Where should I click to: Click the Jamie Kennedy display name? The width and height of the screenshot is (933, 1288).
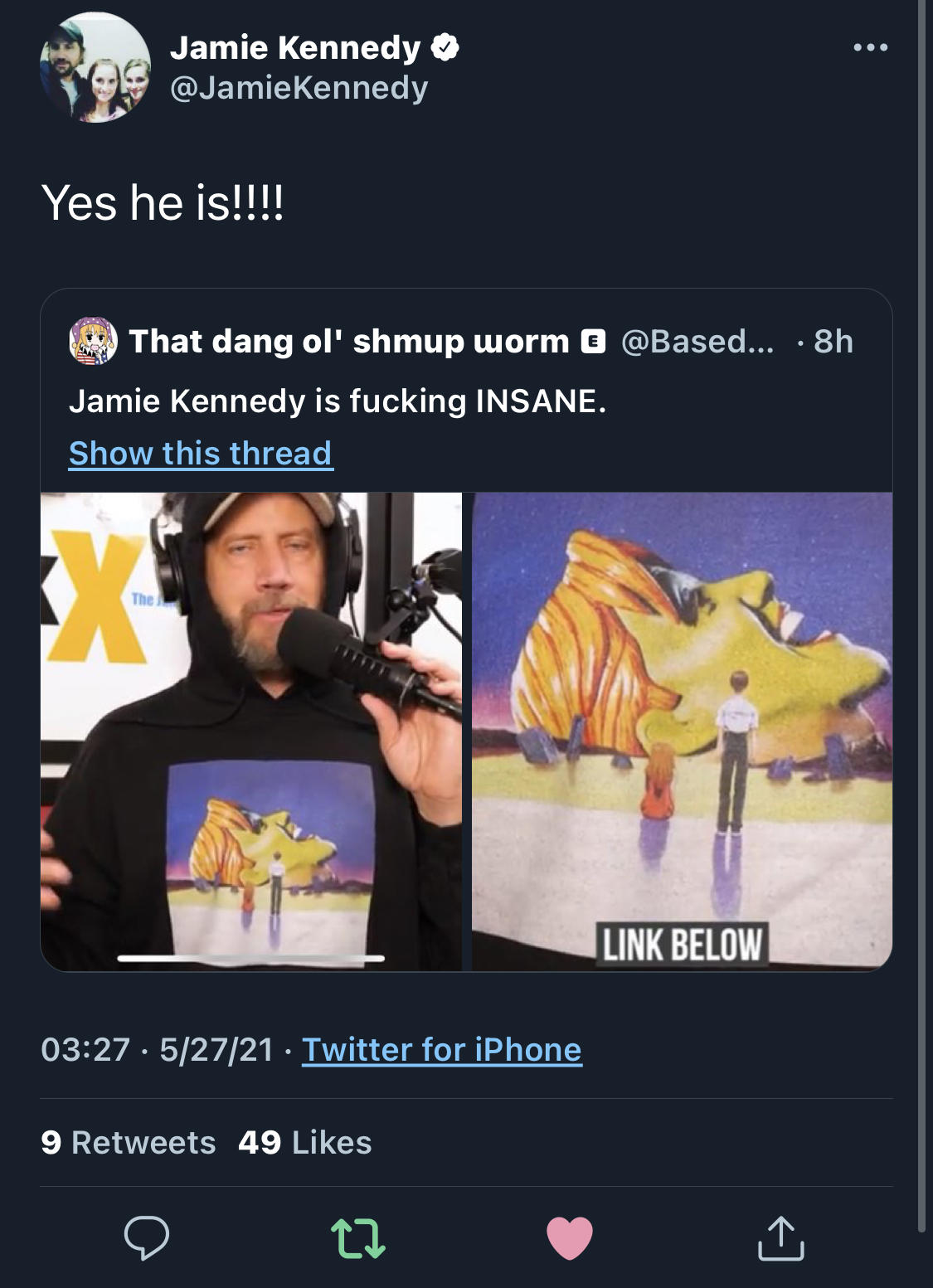[x=295, y=48]
